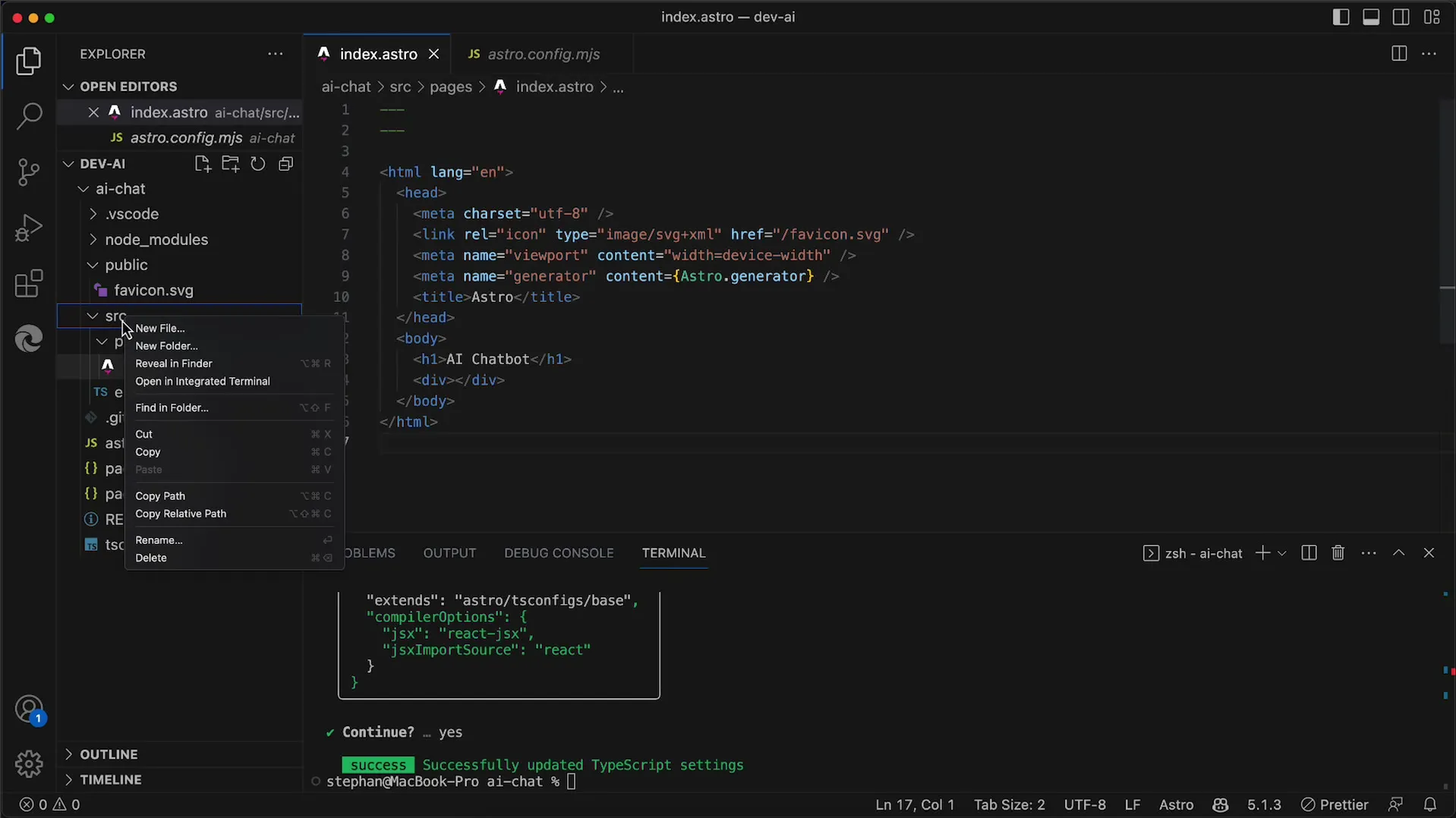
Task: Close the index.astro tab
Action: (433, 54)
